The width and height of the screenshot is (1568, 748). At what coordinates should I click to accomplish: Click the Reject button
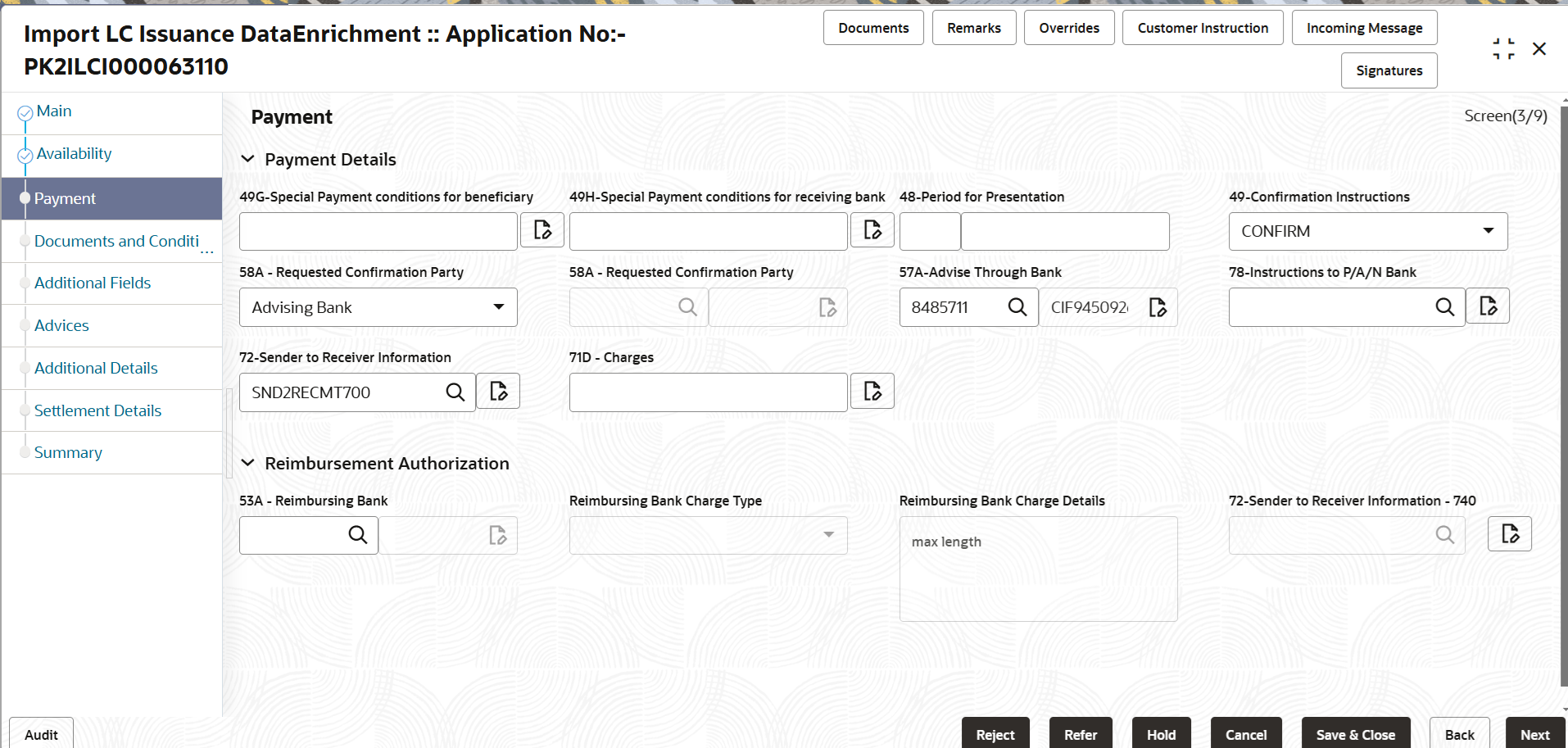995,734
